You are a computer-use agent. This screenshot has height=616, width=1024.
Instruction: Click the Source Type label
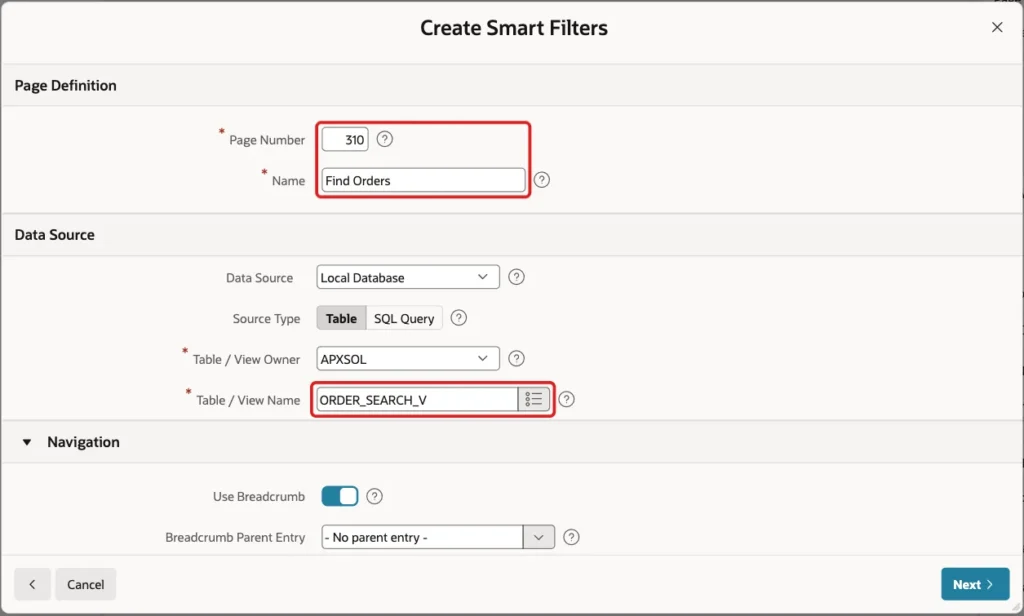point(266,319)
